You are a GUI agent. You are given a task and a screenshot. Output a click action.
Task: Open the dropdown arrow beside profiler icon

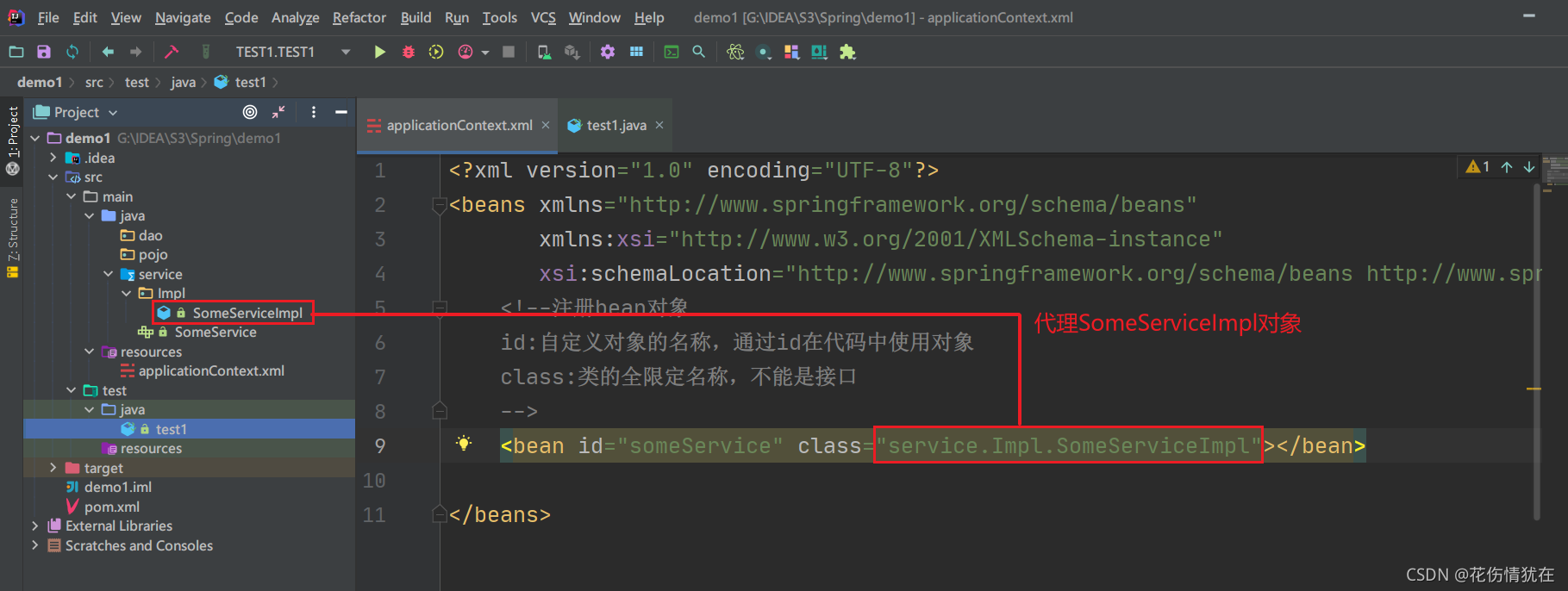[x=485, y=53]
